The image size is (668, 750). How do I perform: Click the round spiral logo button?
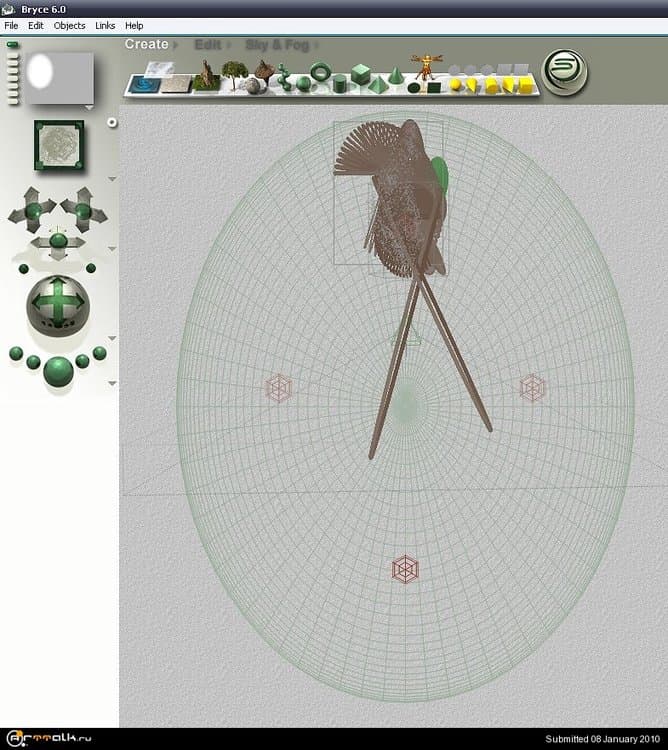(x=564, y=72)
